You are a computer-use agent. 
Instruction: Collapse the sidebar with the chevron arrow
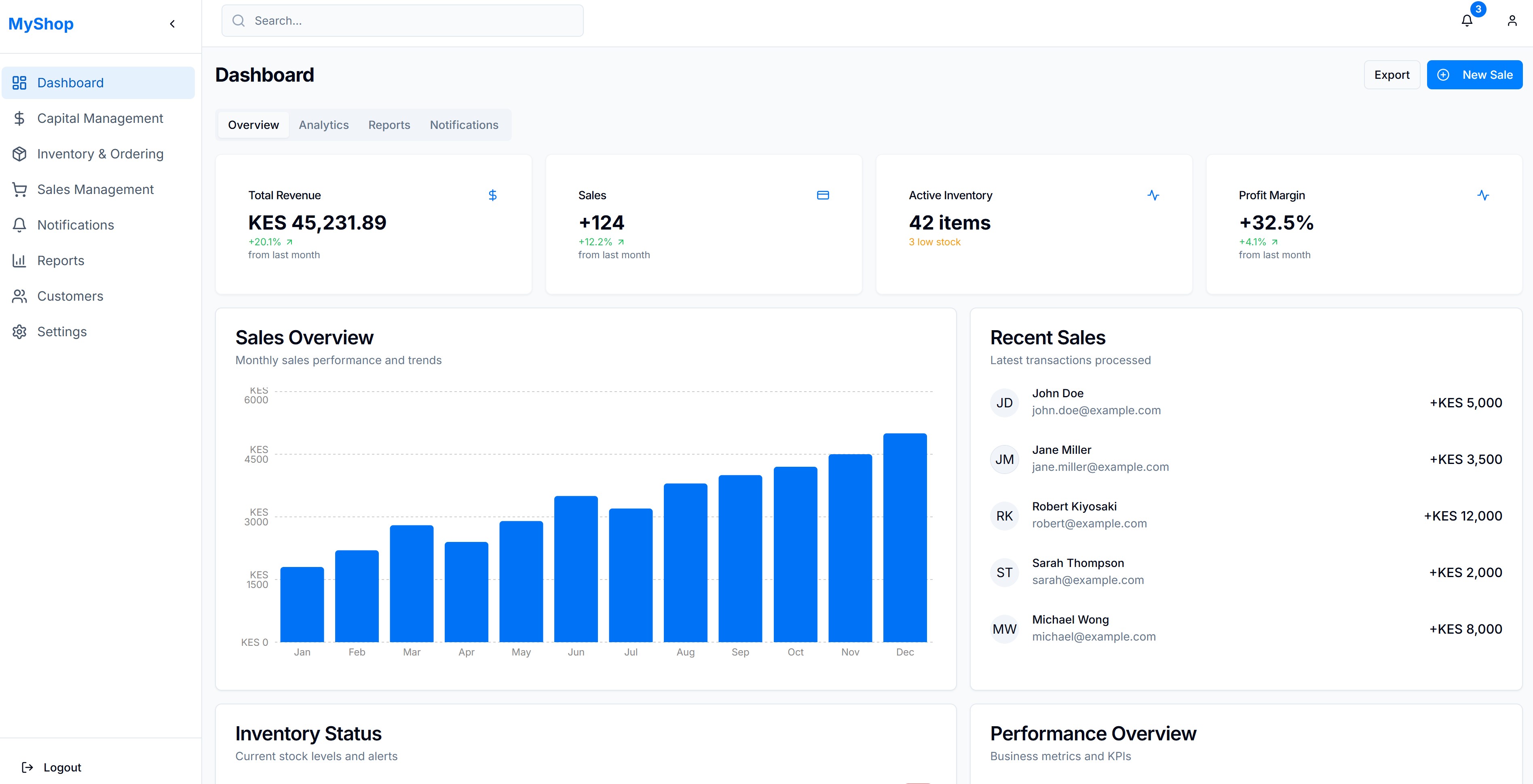[173, 24]
